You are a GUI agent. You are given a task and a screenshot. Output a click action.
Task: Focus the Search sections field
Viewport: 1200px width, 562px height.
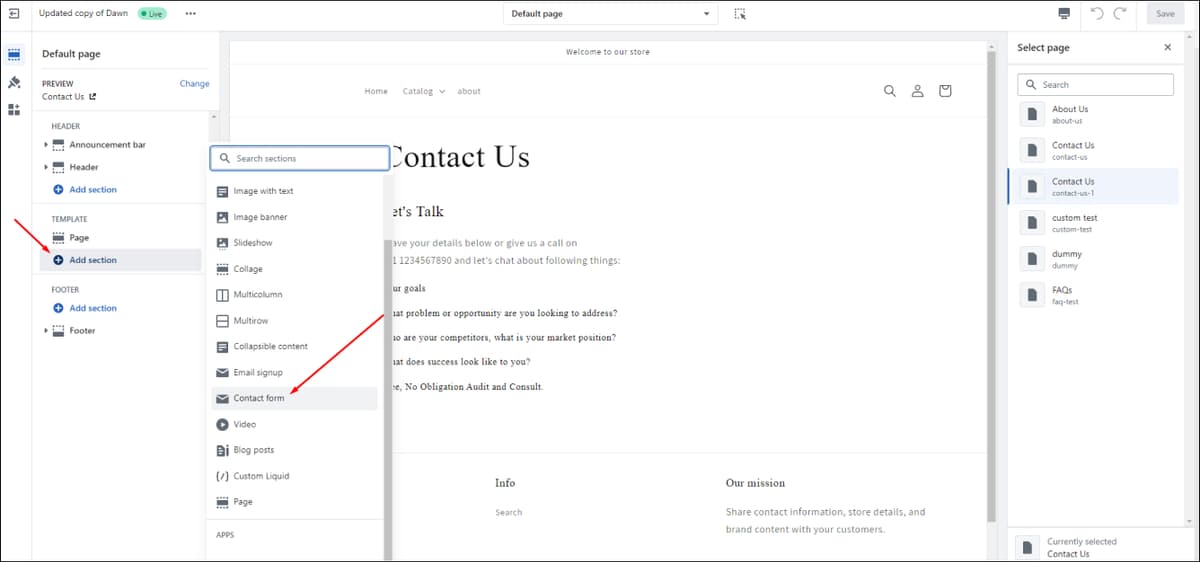299,158
